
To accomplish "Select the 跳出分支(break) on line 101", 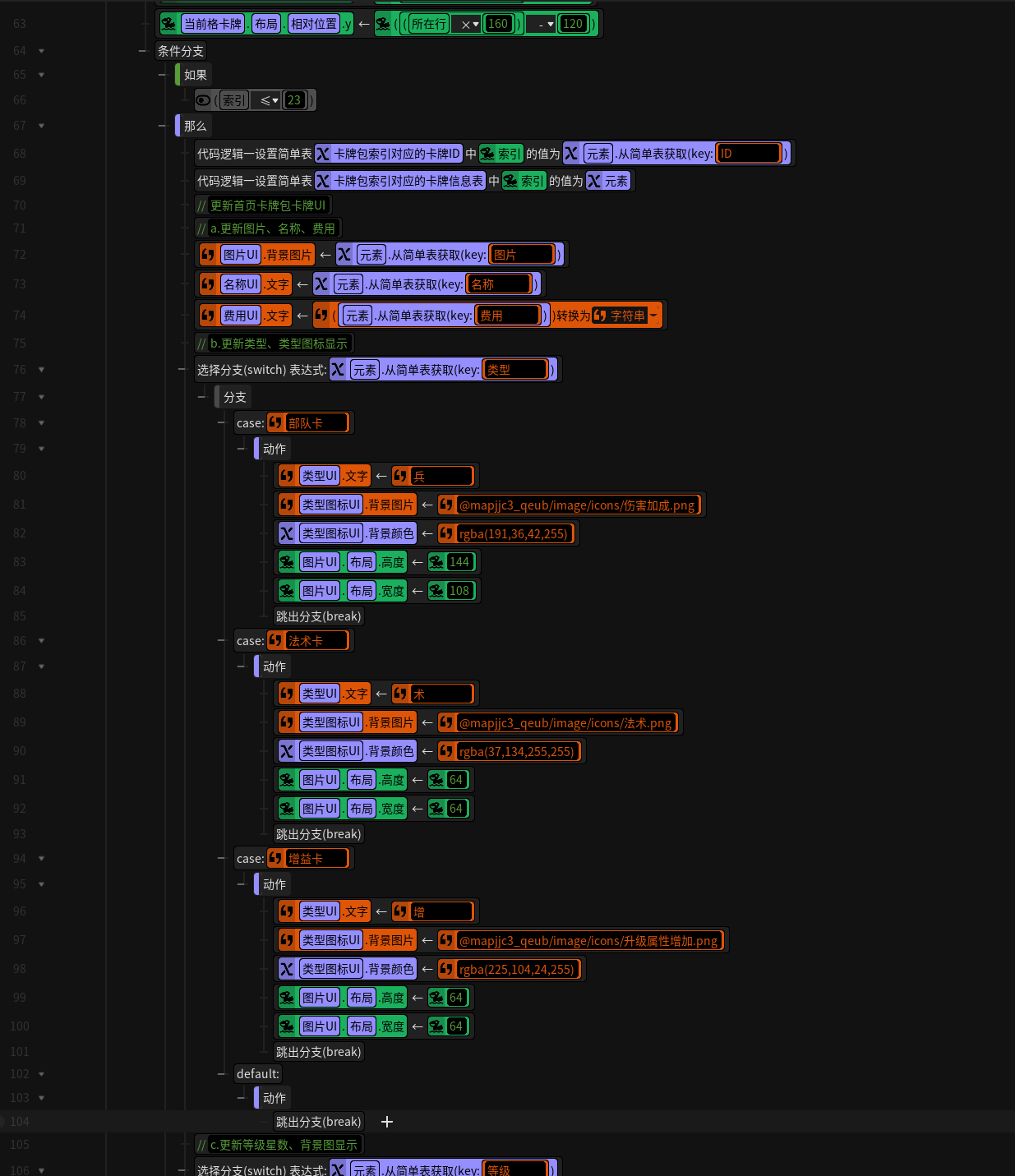I will tap(319, 1052).
